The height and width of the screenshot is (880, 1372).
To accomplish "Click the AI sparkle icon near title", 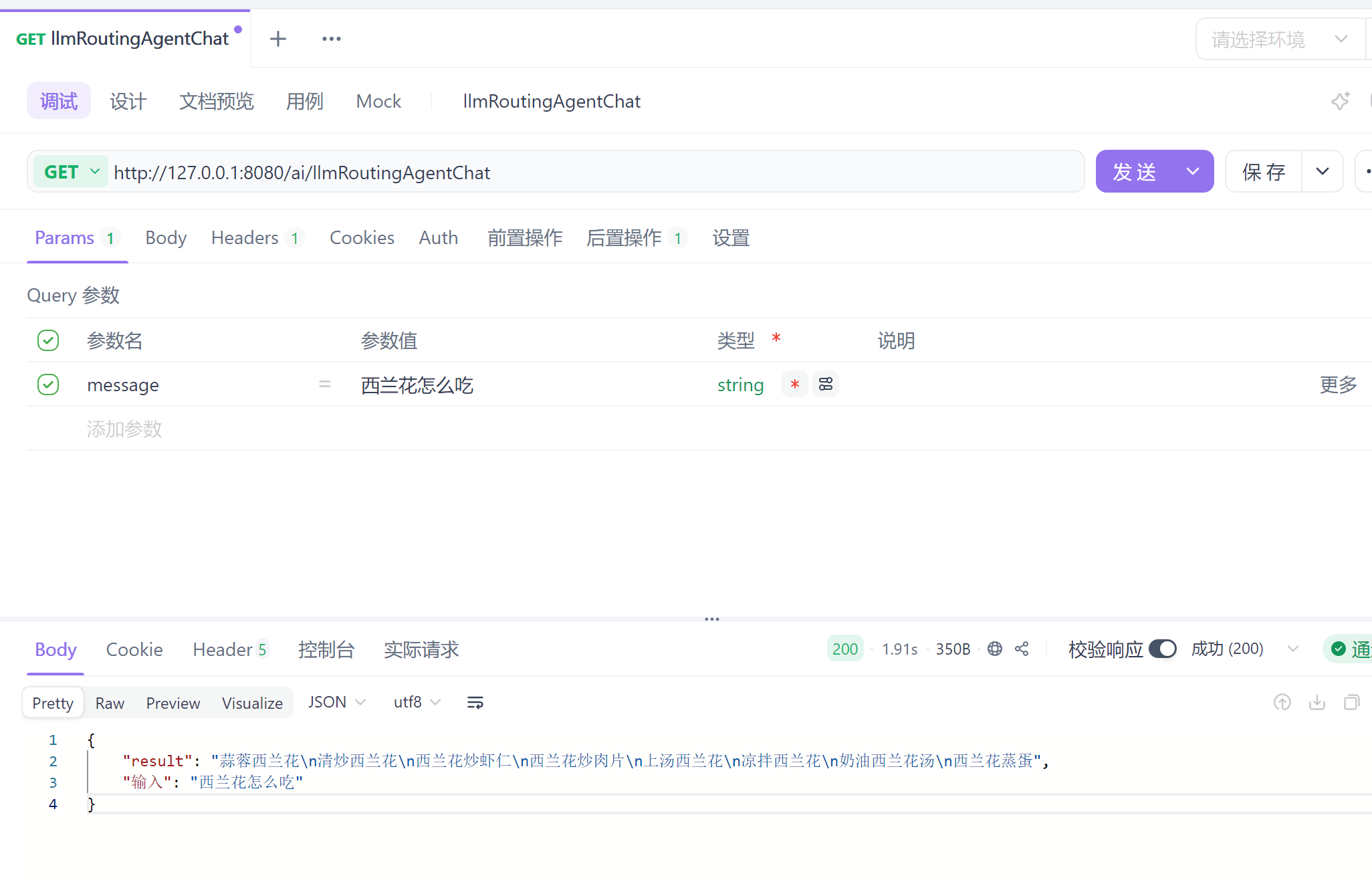I will [1341, 101].
